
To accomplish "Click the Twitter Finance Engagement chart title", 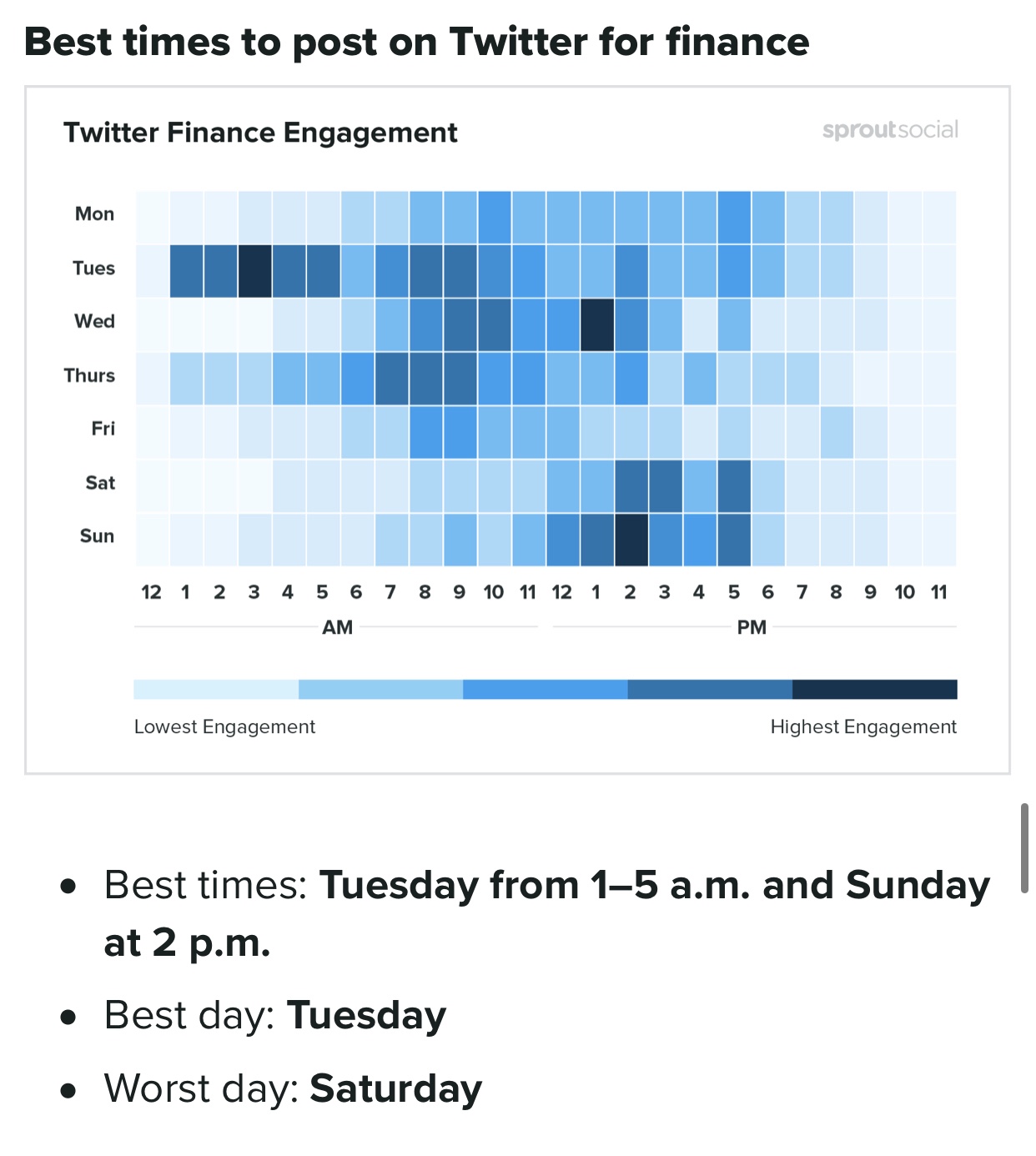I will [x=260, y=133].
